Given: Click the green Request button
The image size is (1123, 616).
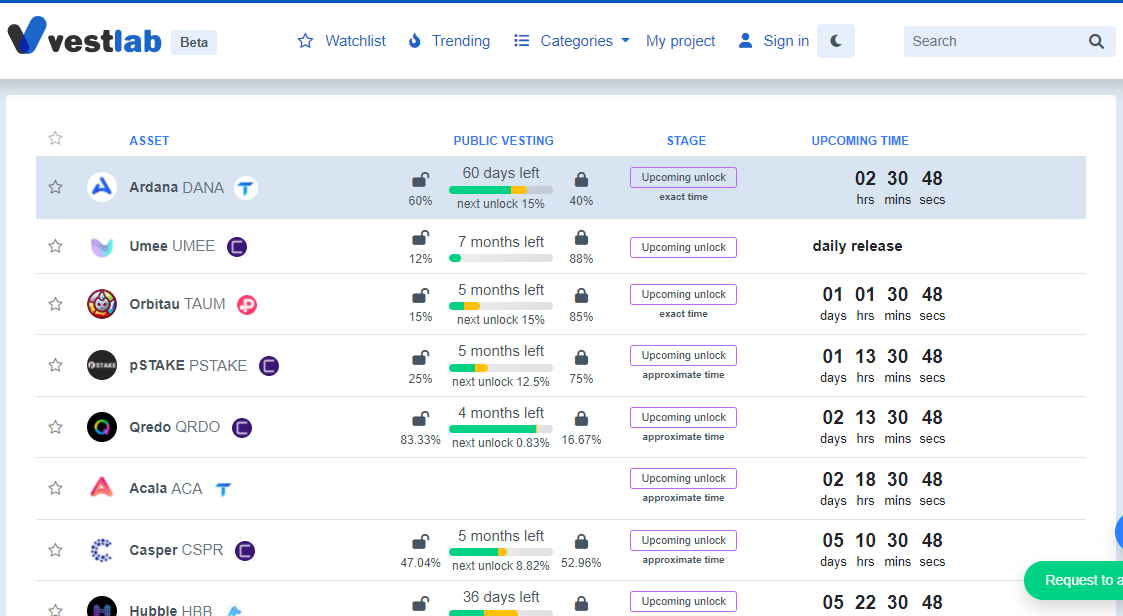Looking at the screenshot, I should coord(1074,580).
